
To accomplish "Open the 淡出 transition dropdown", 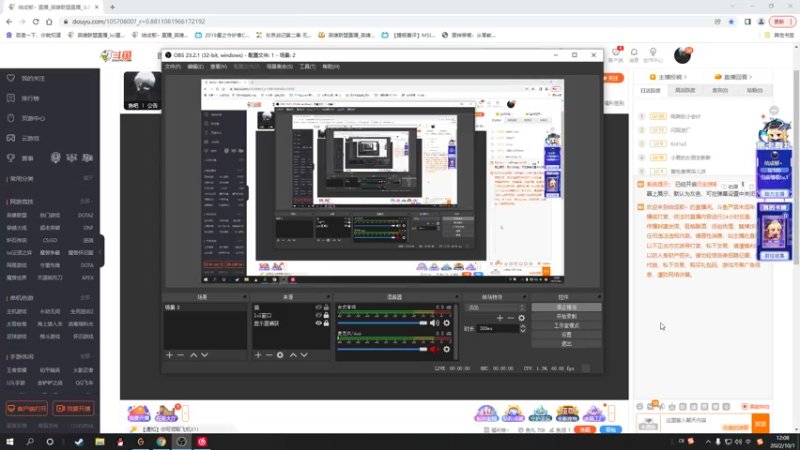I will (x=494, y=308).
